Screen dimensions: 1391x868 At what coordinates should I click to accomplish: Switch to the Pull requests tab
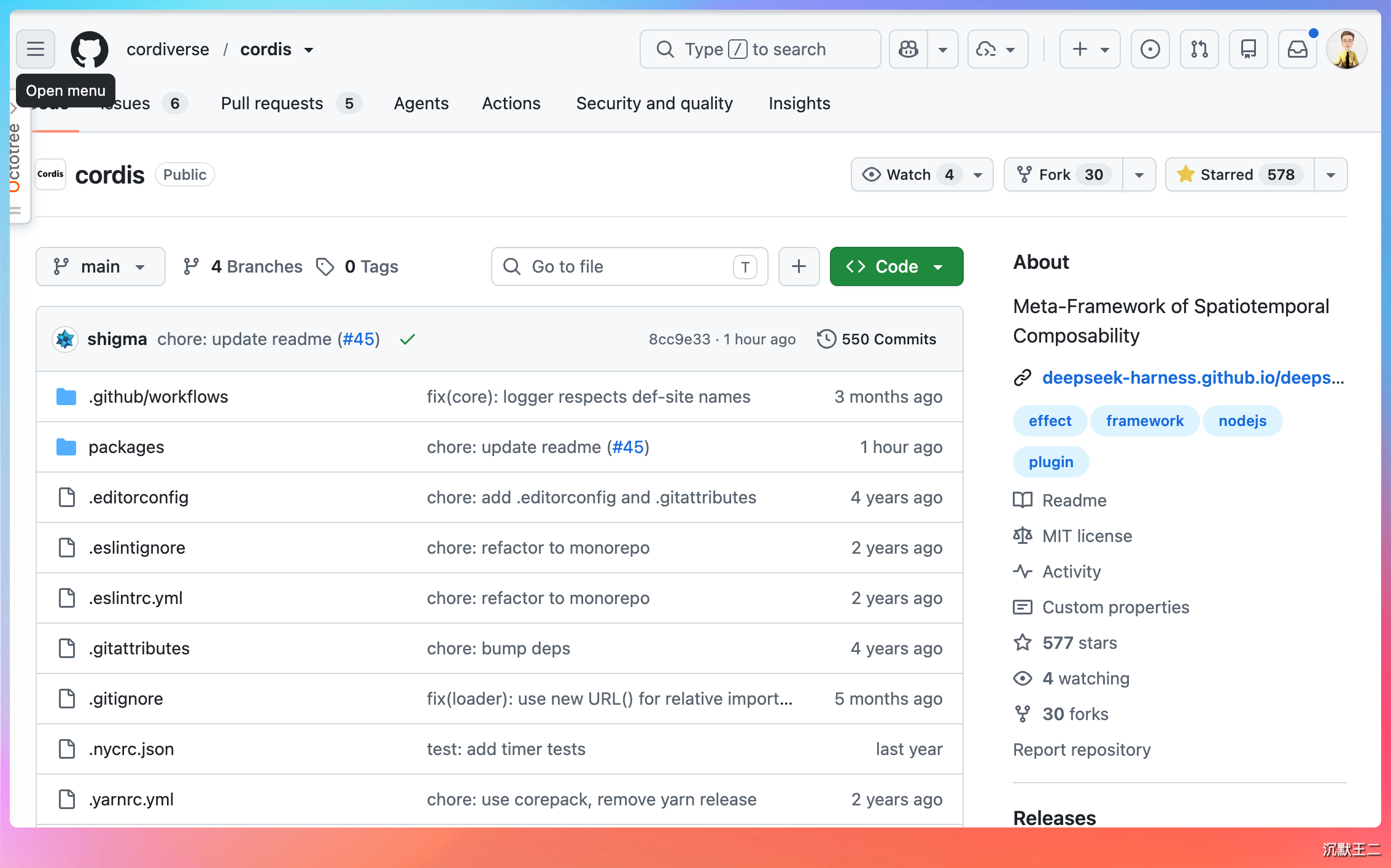[291, 103]
